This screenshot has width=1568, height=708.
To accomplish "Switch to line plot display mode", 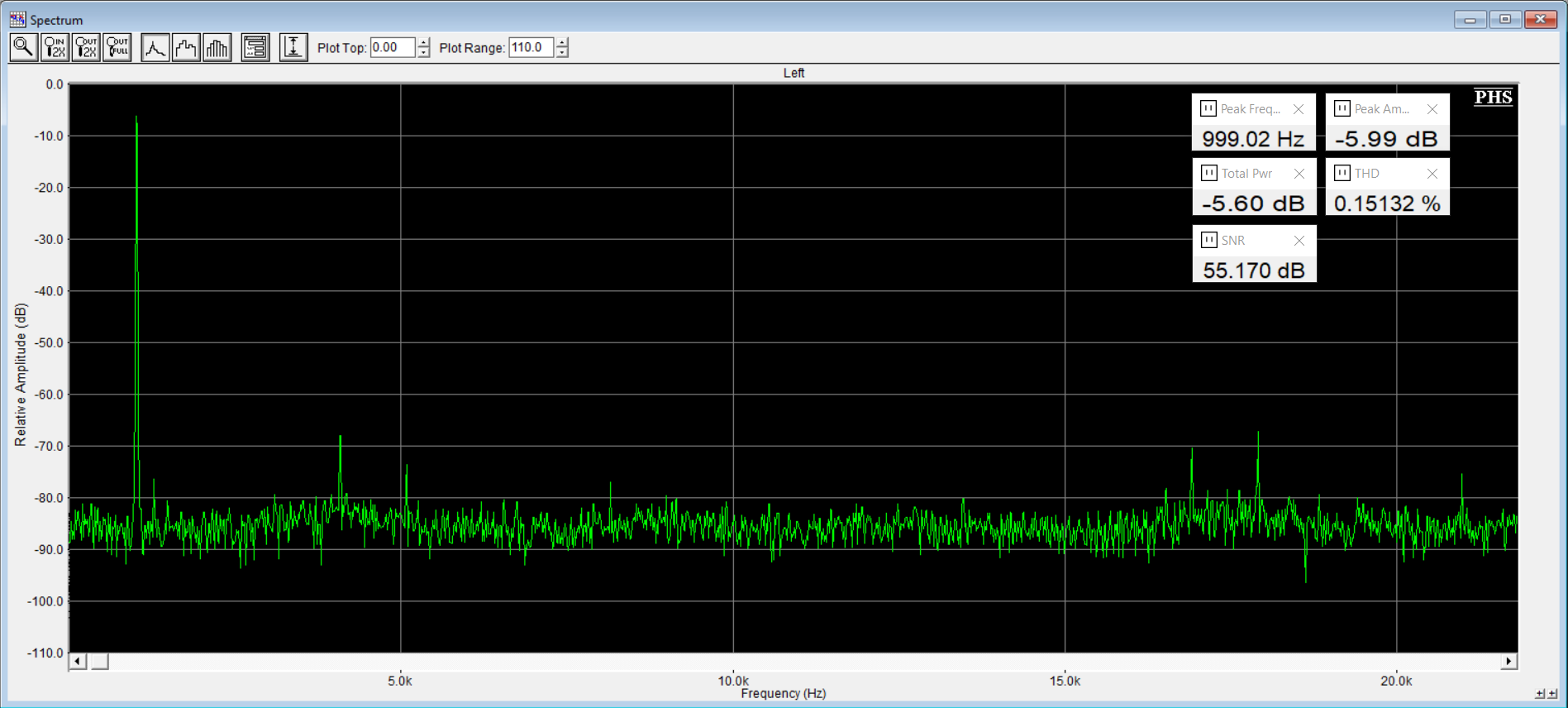I will point(155,48).
